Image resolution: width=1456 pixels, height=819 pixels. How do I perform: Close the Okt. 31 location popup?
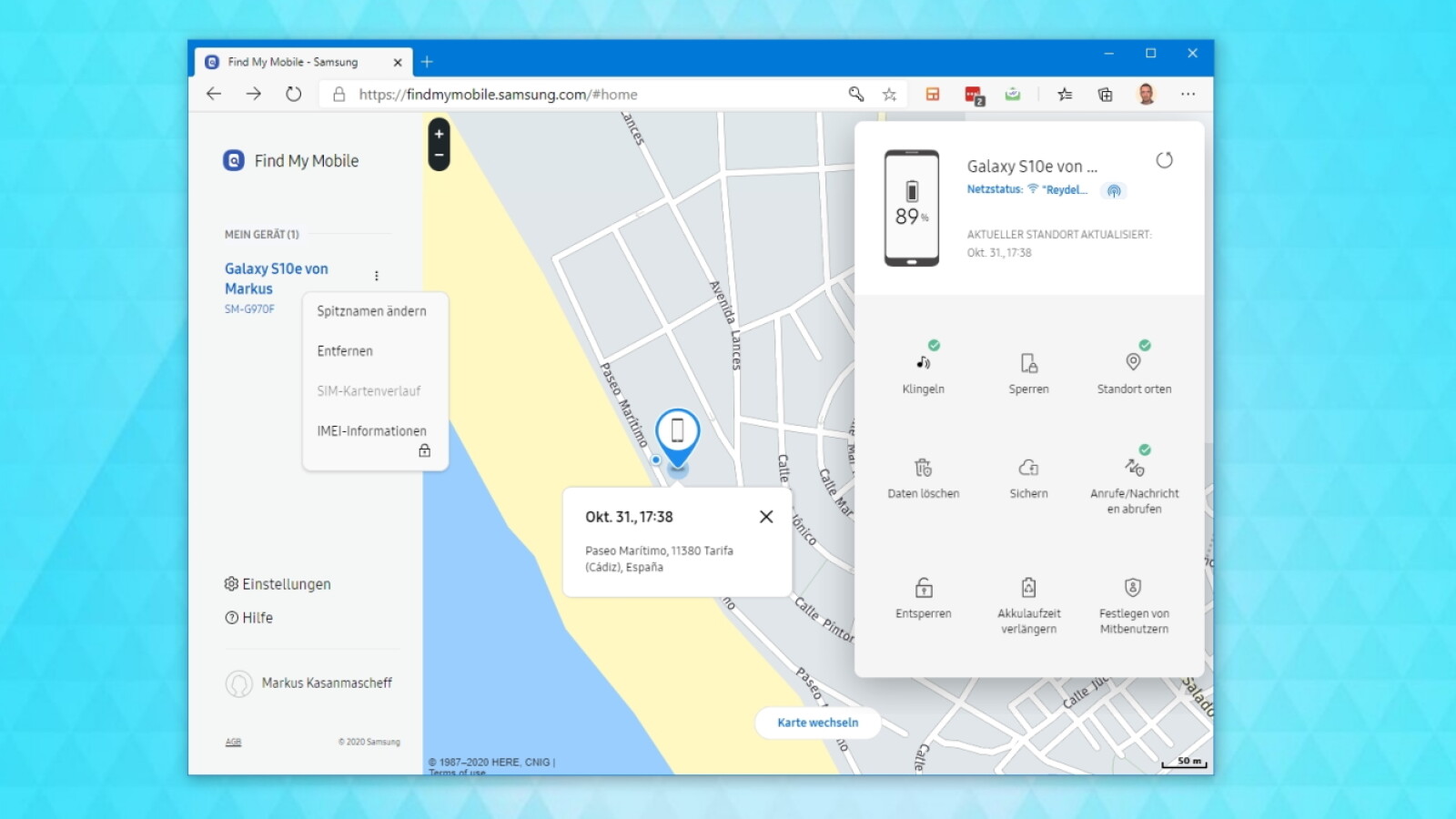click(766, 517)
